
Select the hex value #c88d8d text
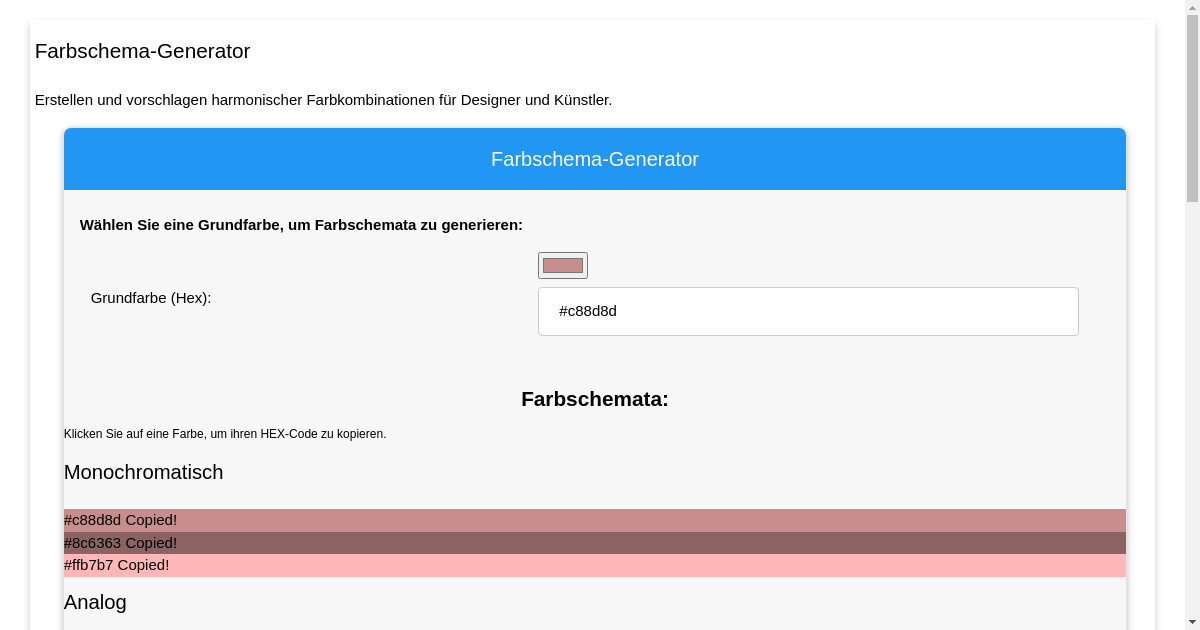[x=587, y=311]
